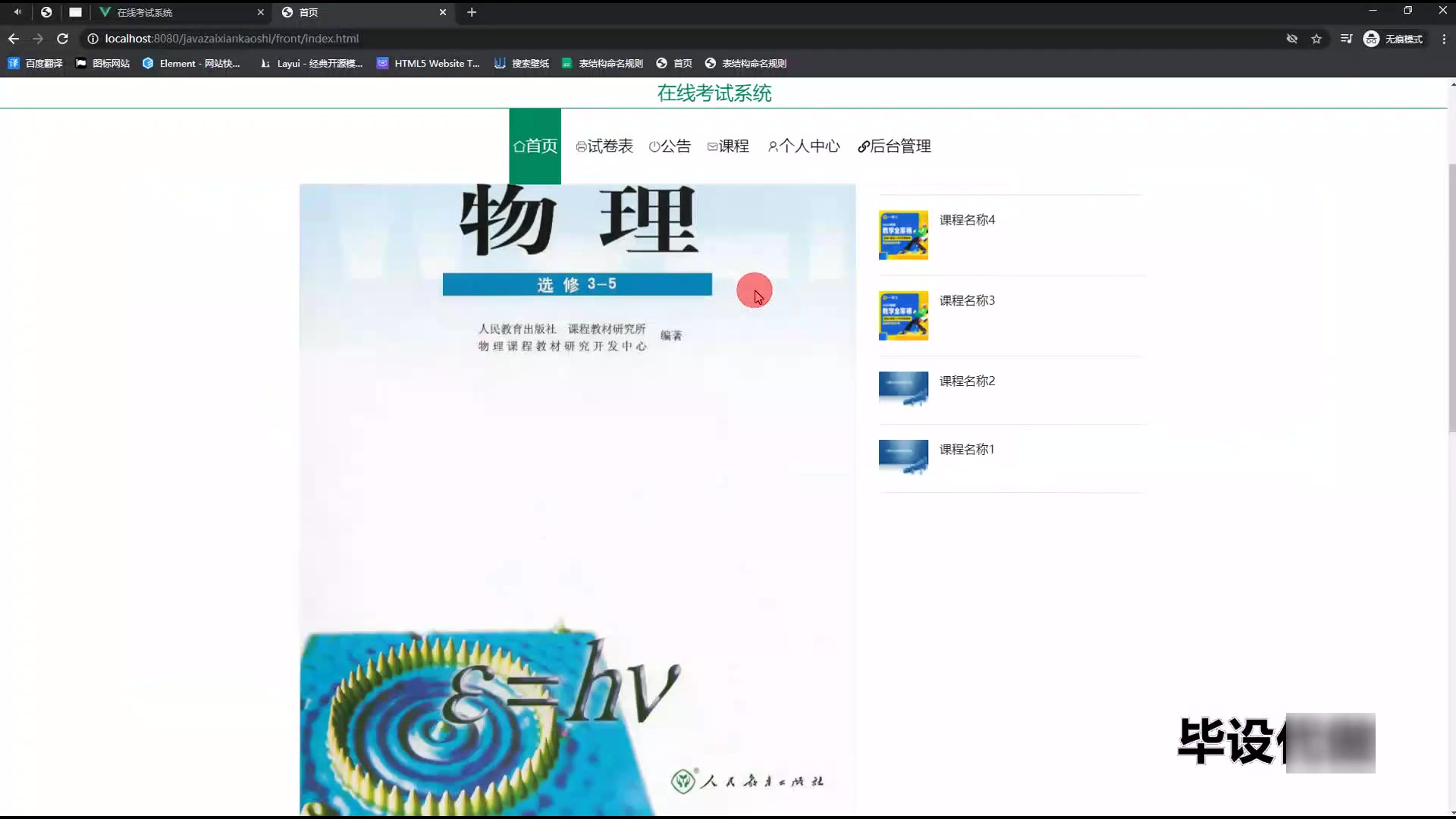The height and width of the screenshot is (819, 1456).
Task: Click the browser forward arrow
Action: point(38,39)
